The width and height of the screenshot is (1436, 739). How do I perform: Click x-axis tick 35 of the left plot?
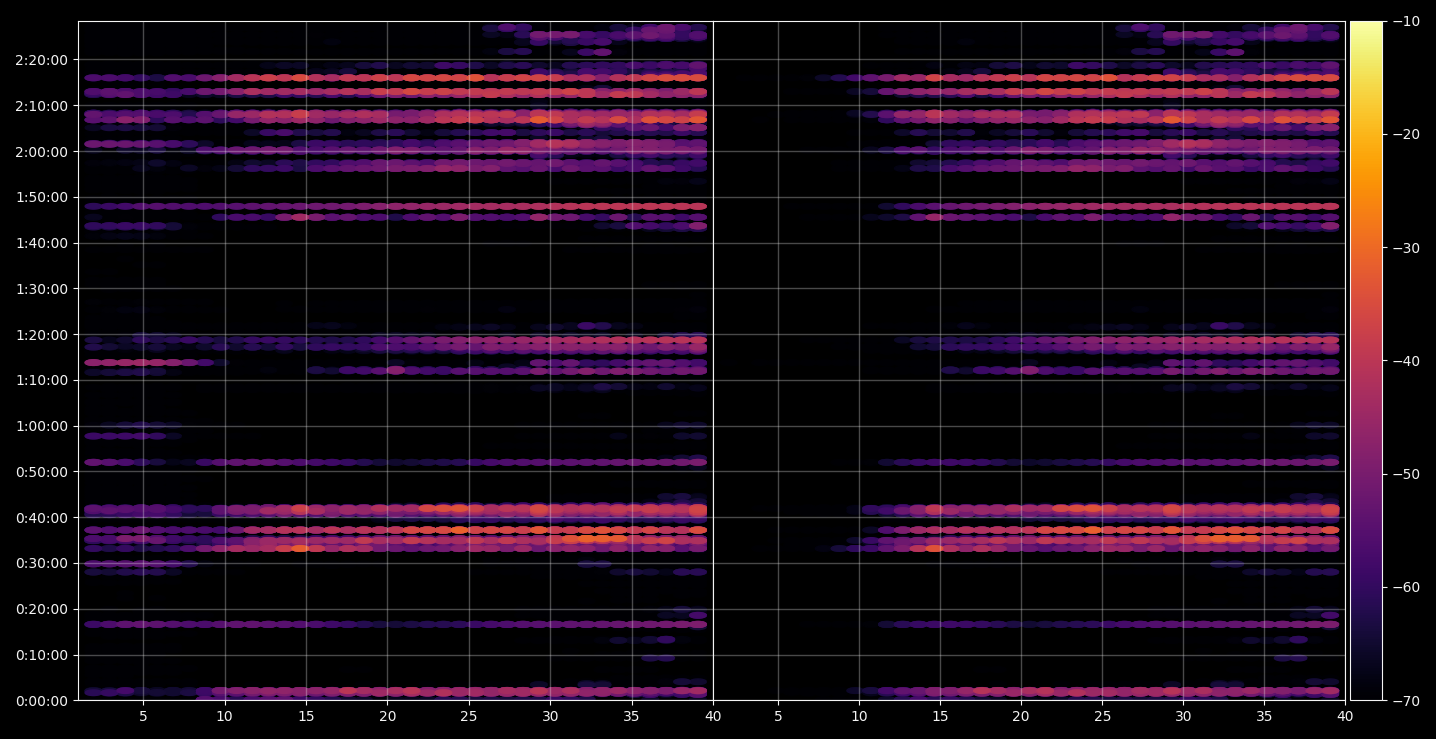click(x=632, y=716)
